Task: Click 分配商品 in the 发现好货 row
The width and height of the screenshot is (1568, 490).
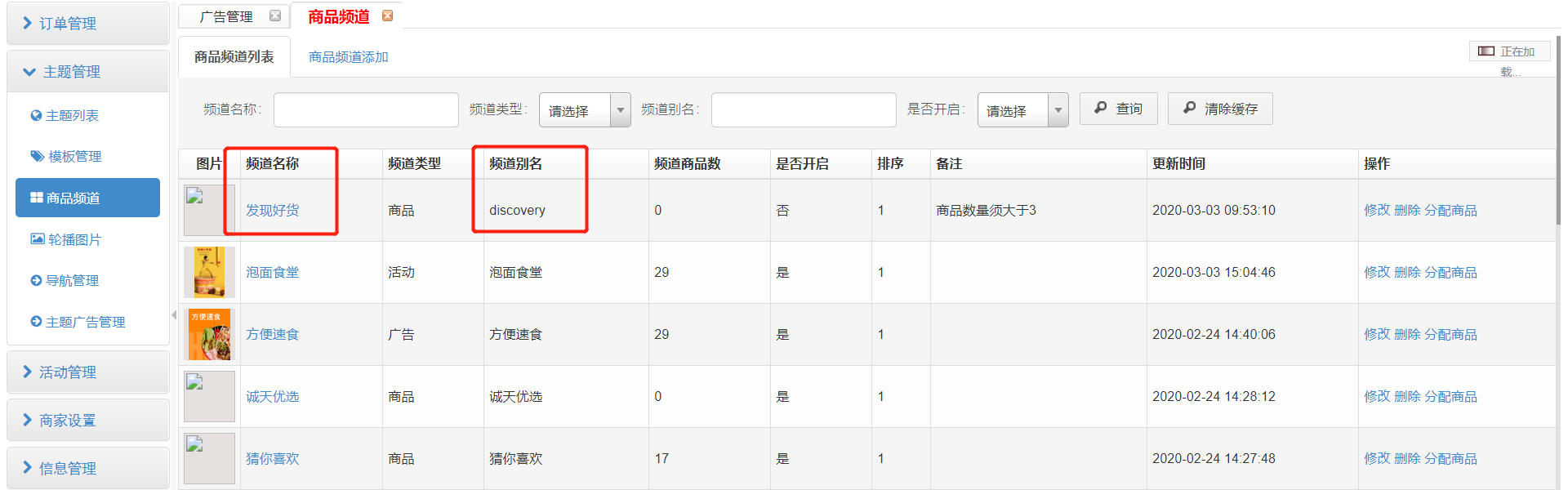Action: pyautogui.click(x=1451, y=211)
